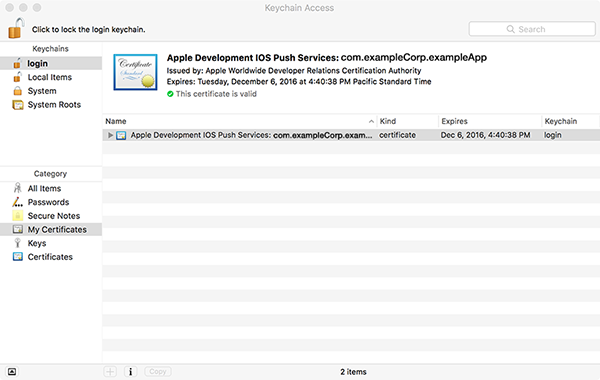Viewport: 600px width, 380px height.
Task: Sort by the Kind column header
Action: [408, 121]
